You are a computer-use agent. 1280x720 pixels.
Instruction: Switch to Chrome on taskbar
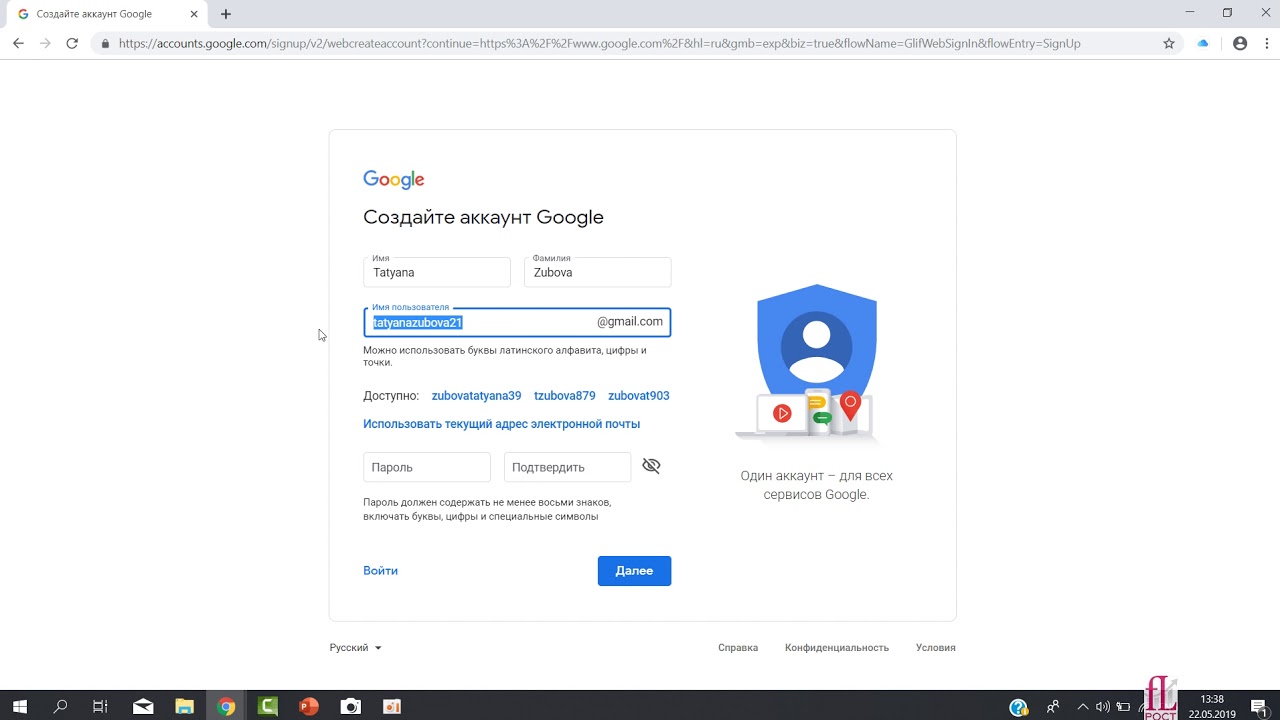pos(227,706)
